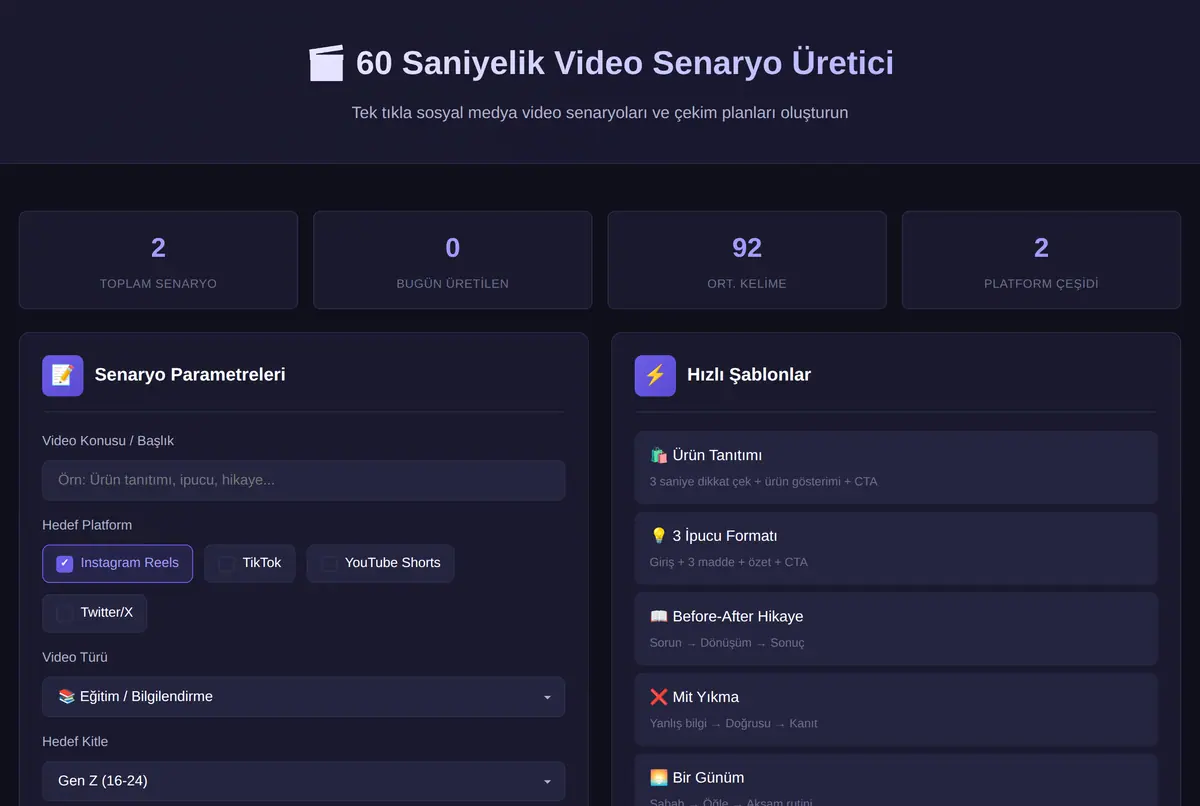1200x806 pixels.
Task: Click the sunrise icon on Bir Günüm
Action: [659, 777]
